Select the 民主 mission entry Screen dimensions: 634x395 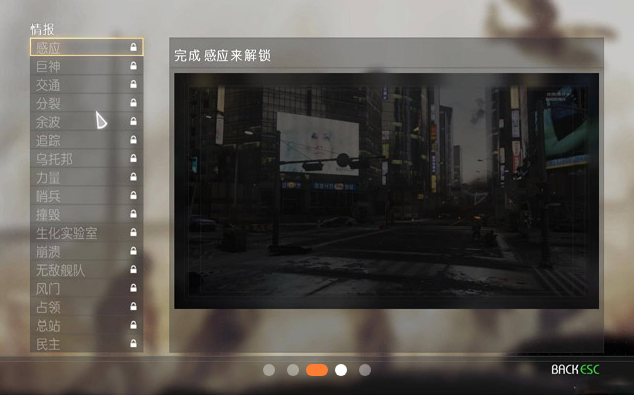(x=87, y=344)
